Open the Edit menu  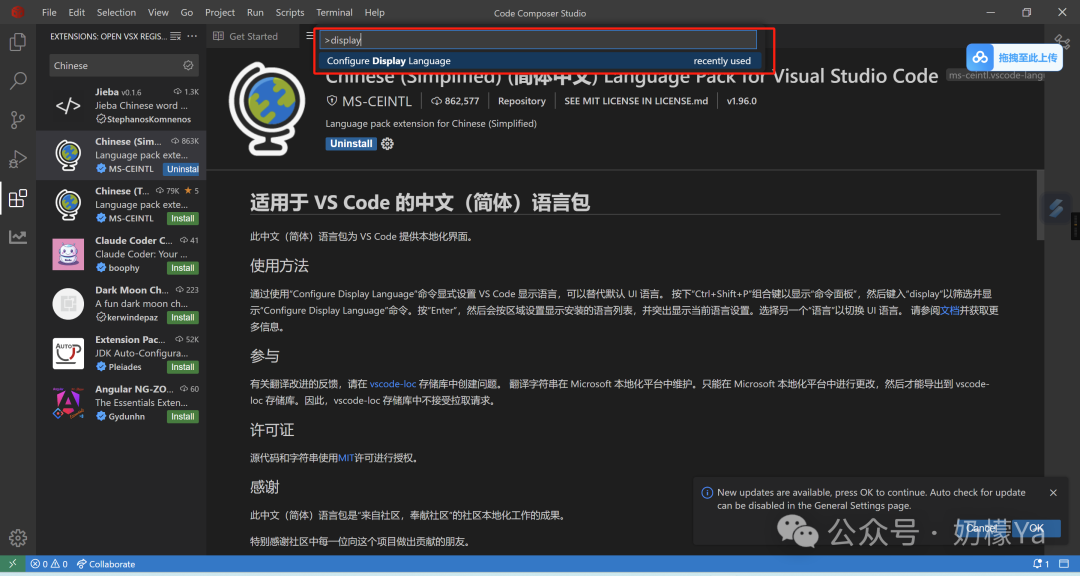click(77, 12)
